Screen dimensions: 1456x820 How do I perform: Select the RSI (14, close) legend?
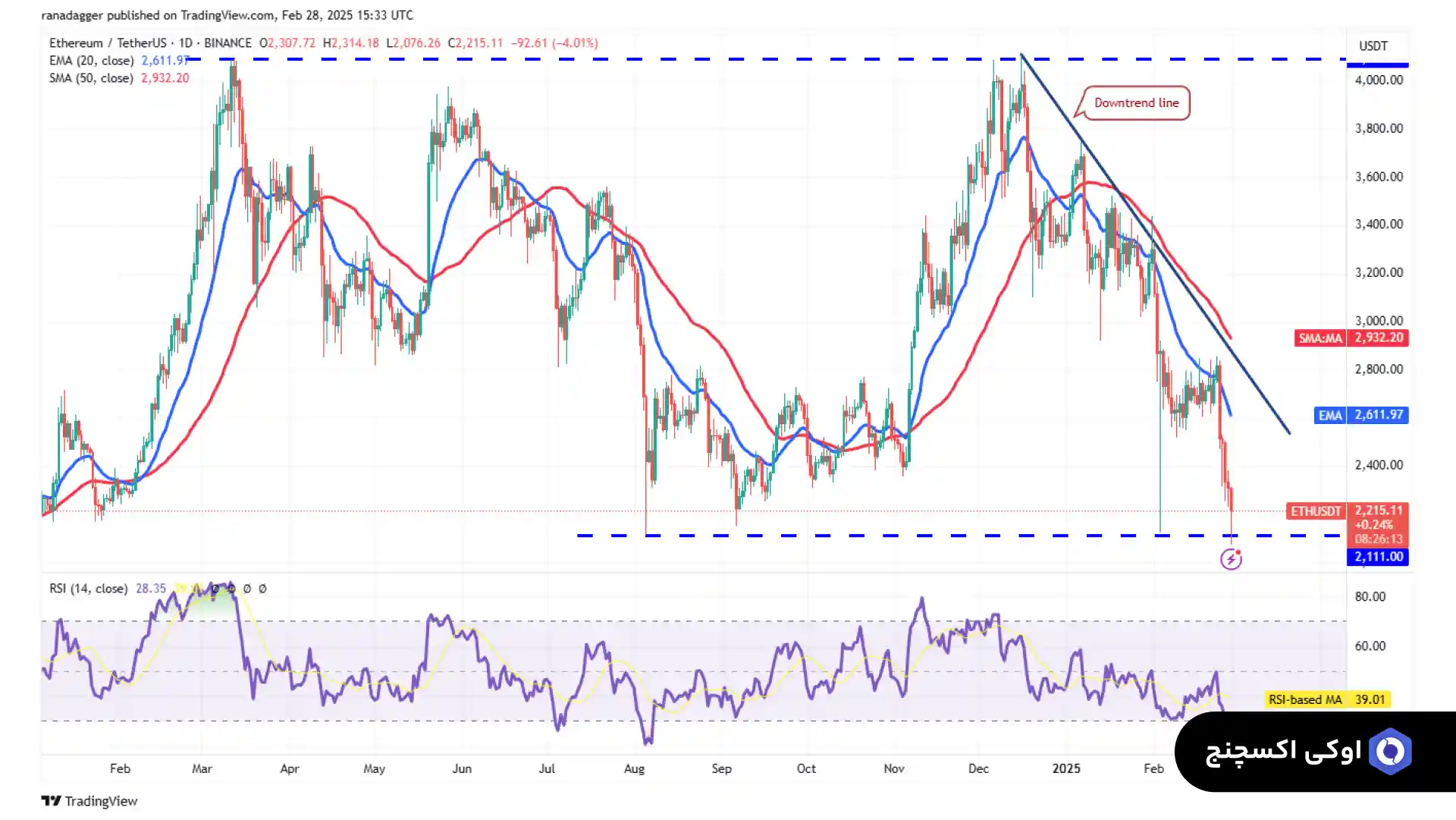(88, 589)
